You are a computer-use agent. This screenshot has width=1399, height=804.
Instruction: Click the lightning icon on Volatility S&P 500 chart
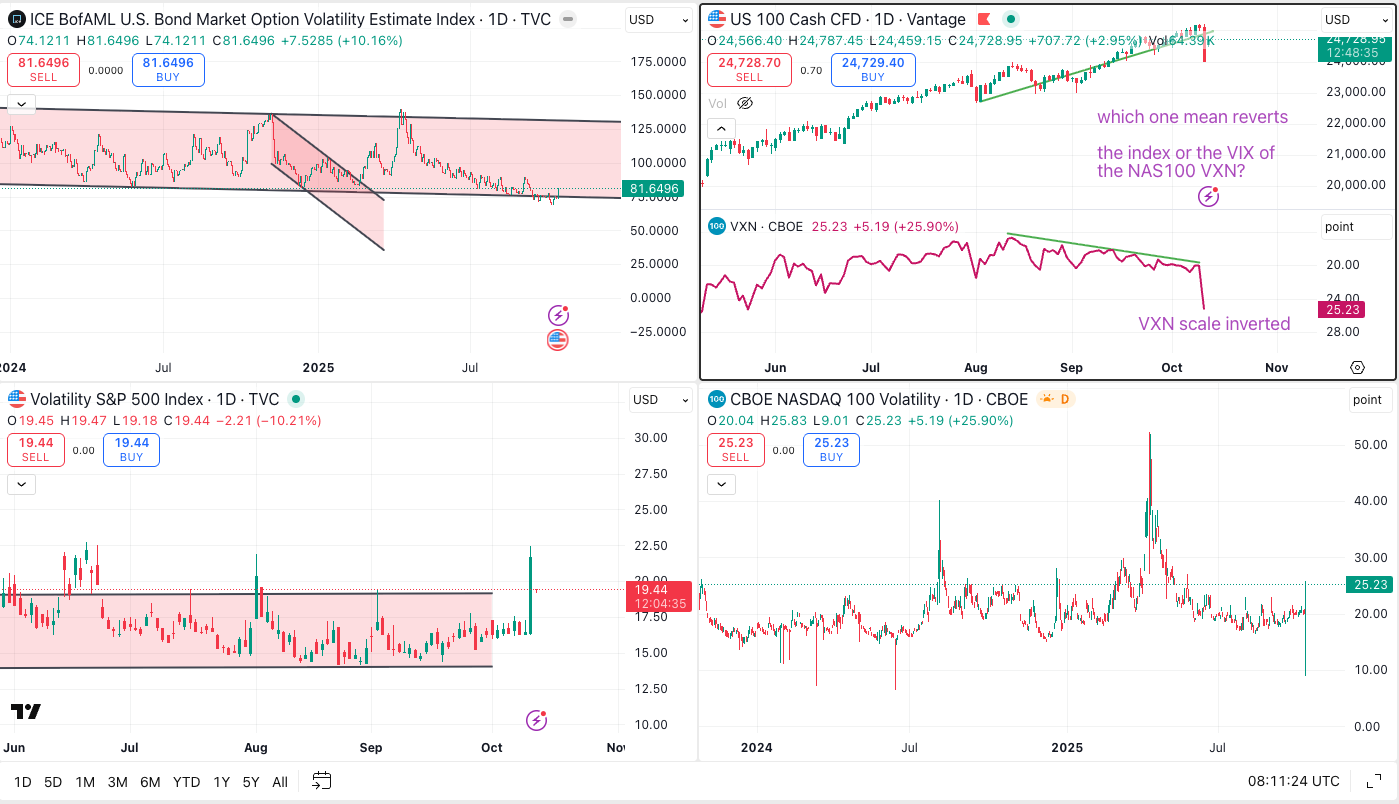(537, 720)
